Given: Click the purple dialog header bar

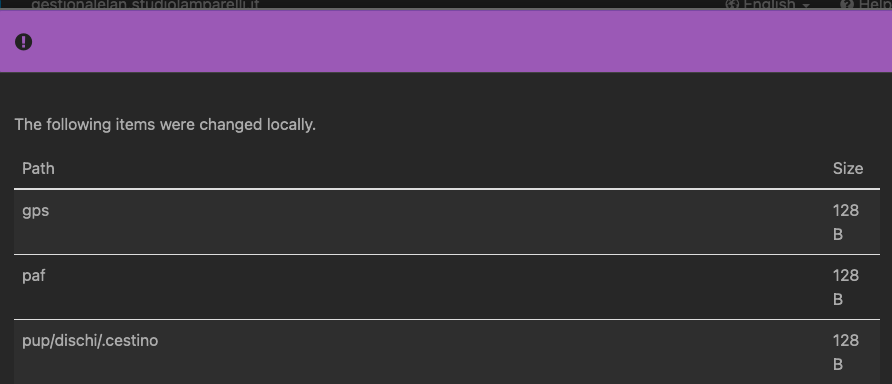Looking at the screenshot, I should click(446, 42).
